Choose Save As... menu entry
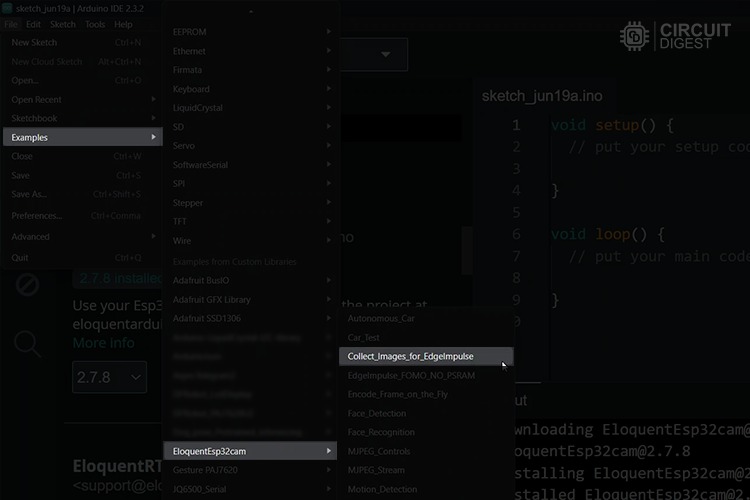Screen dimensions: 750x500 (82, 194)
